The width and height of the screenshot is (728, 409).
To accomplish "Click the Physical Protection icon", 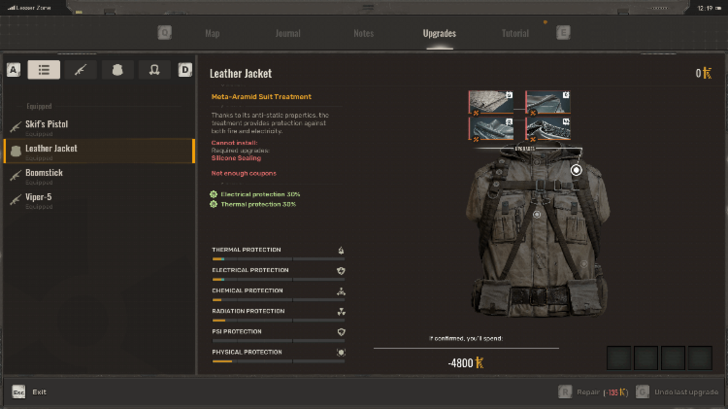I will (x=341, y=352).
